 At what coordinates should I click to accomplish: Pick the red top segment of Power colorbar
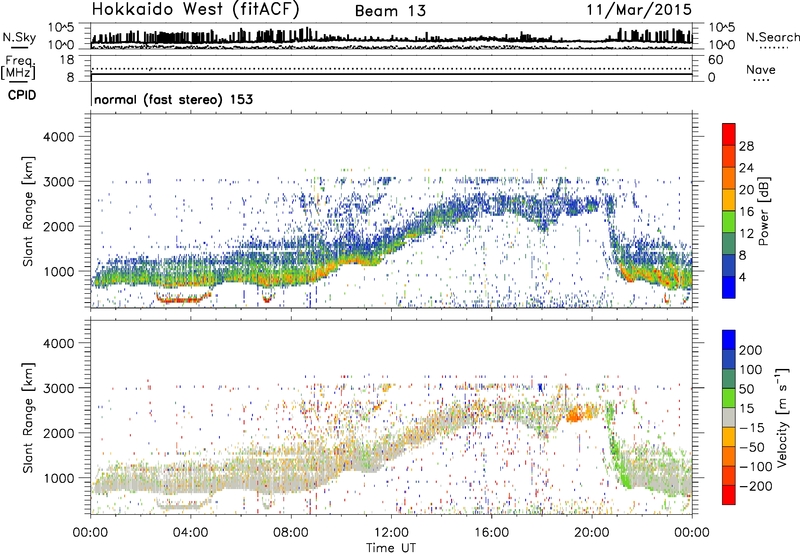click(729, 135)
